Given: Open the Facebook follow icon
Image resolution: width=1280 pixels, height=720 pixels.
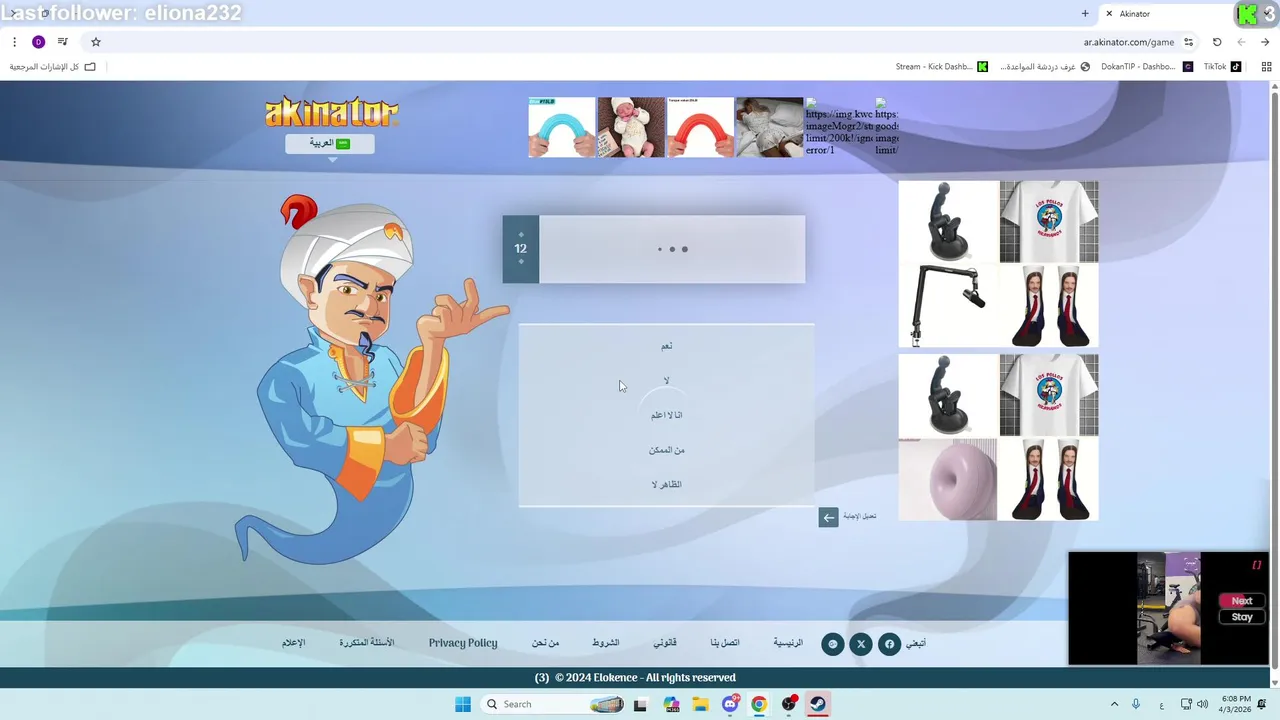Looking at the screenshot, I should [889, 644].
